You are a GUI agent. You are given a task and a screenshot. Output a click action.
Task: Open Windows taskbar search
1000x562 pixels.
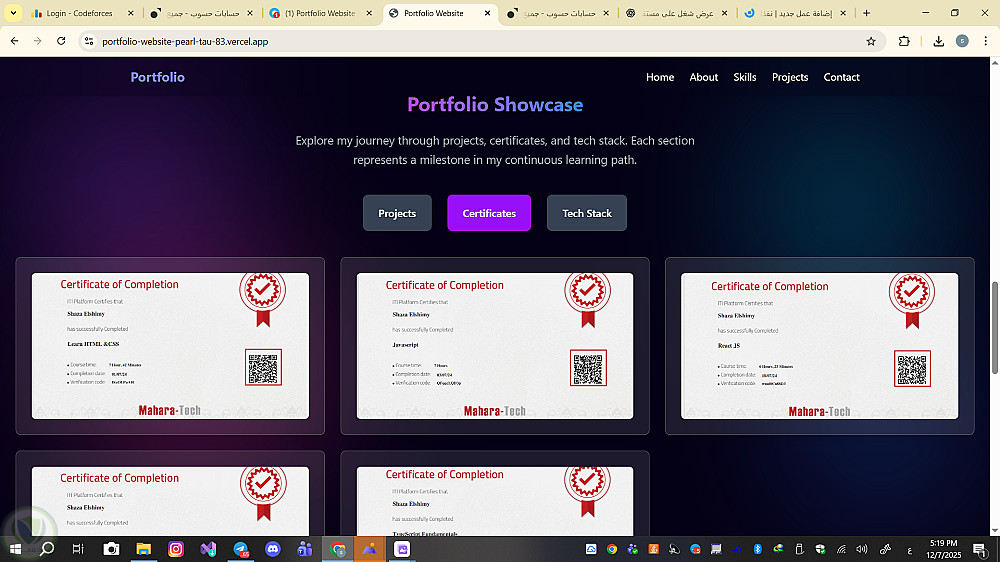(x=47, y=549)
